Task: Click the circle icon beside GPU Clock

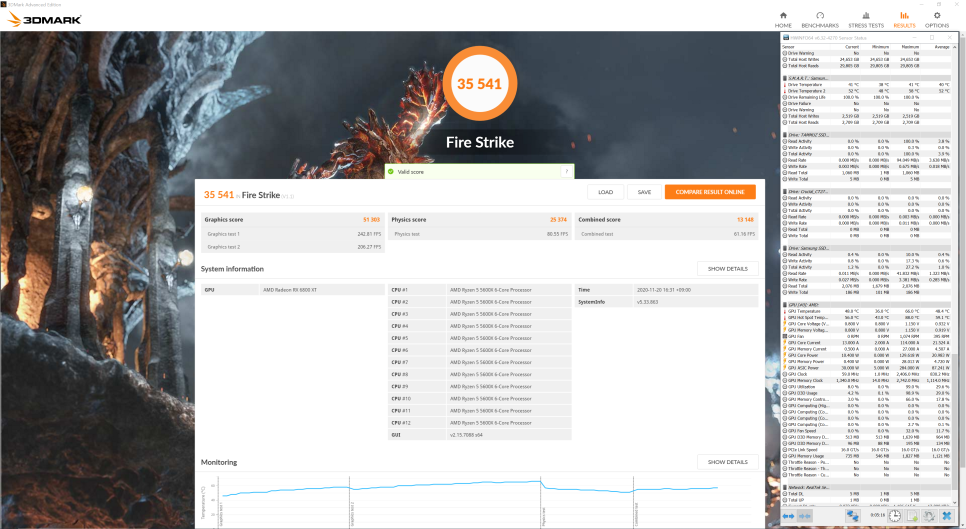Action: click(785, 374)
